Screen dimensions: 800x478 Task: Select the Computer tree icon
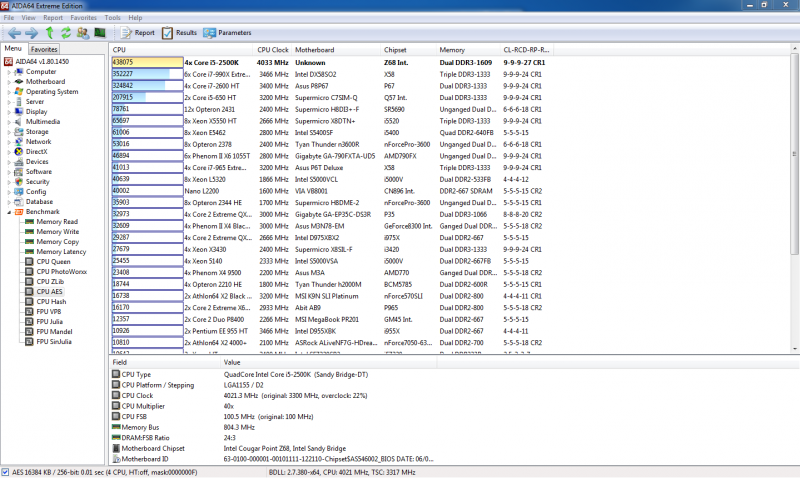[19, 71]
